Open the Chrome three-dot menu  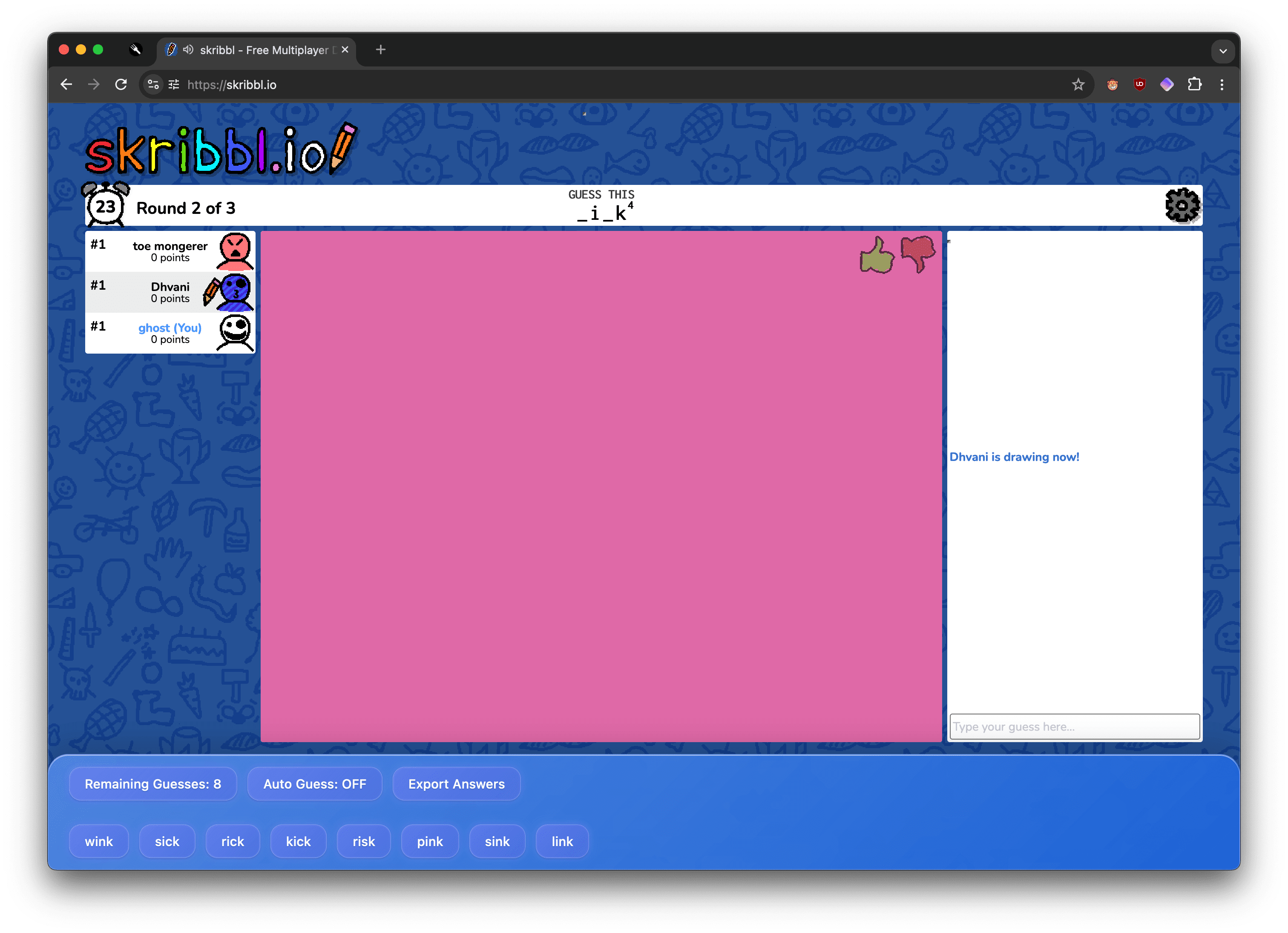[1222, 85]
